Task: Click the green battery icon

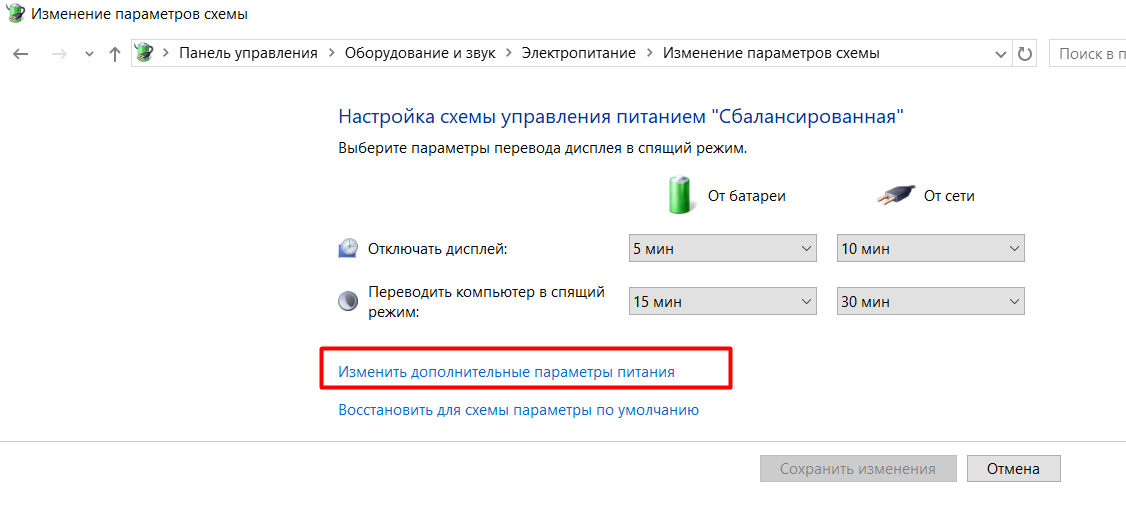Action: (x=679, y=195)
